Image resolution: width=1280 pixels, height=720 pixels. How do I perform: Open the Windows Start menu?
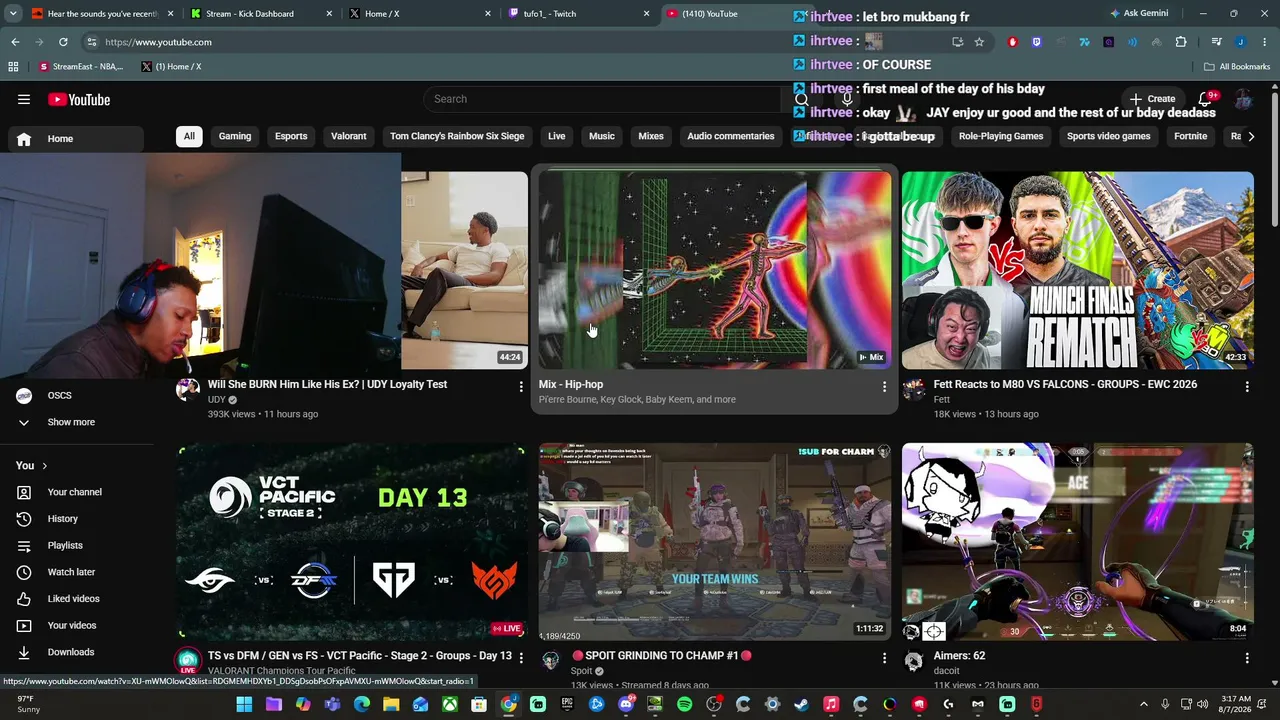(x=244, y=704)
